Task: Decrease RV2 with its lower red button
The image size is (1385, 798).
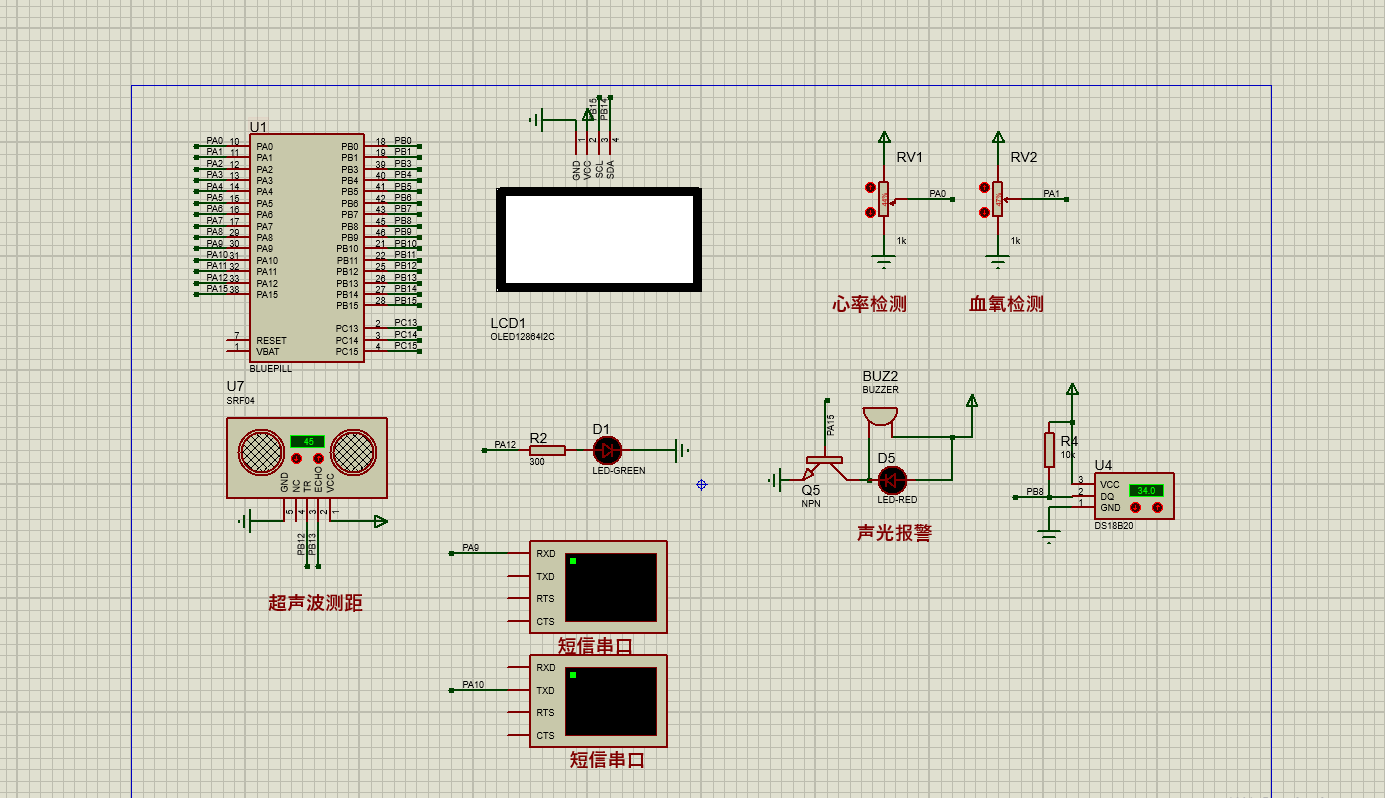Action: [x=986, y=211]
